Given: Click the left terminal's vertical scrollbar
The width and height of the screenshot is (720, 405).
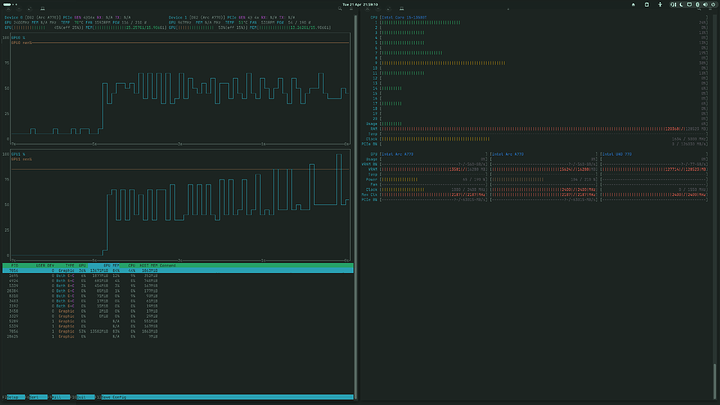Looking at the screenshot, I should [355, 207].
